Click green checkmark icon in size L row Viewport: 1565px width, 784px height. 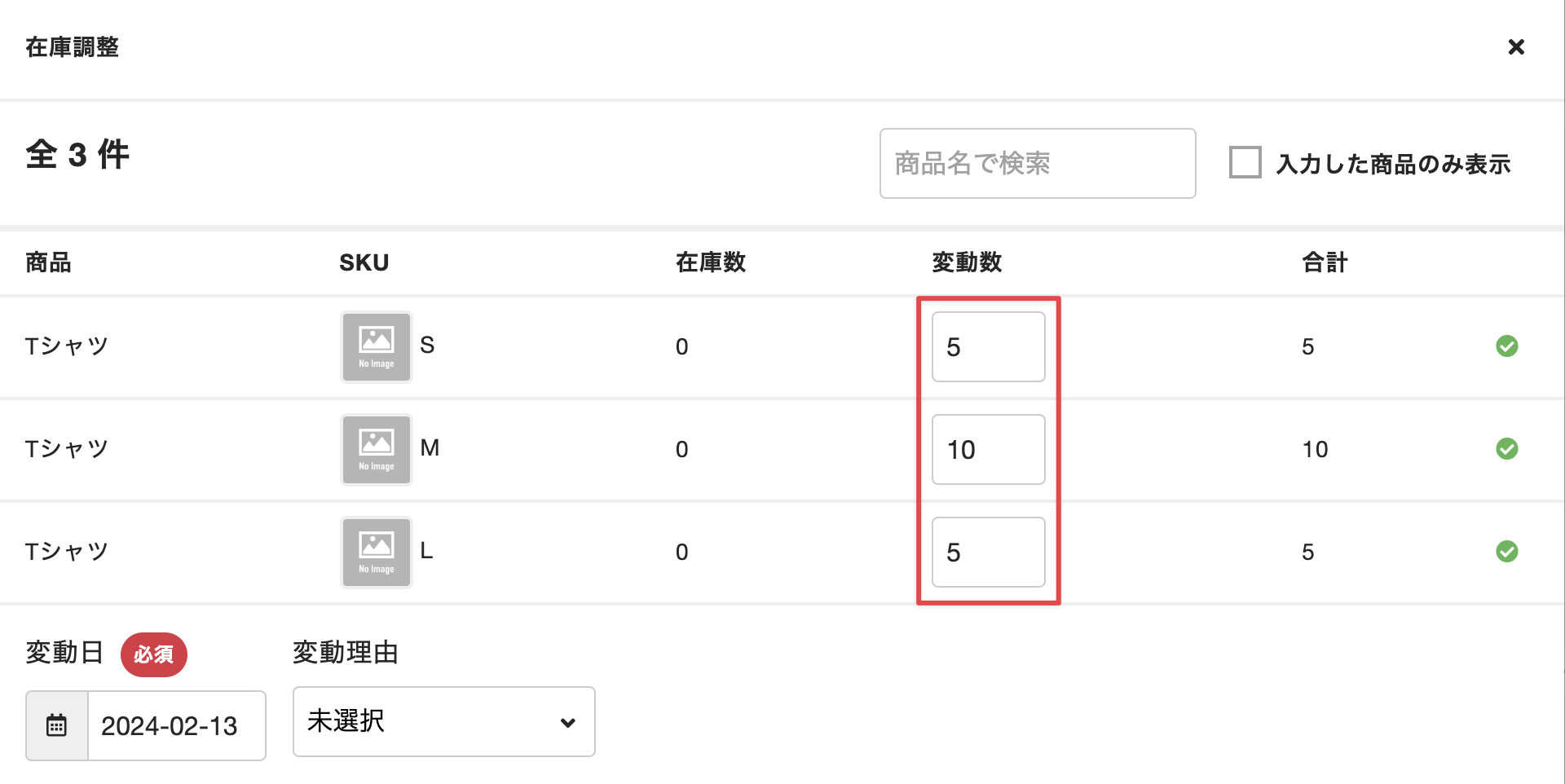click(1506, 552)
